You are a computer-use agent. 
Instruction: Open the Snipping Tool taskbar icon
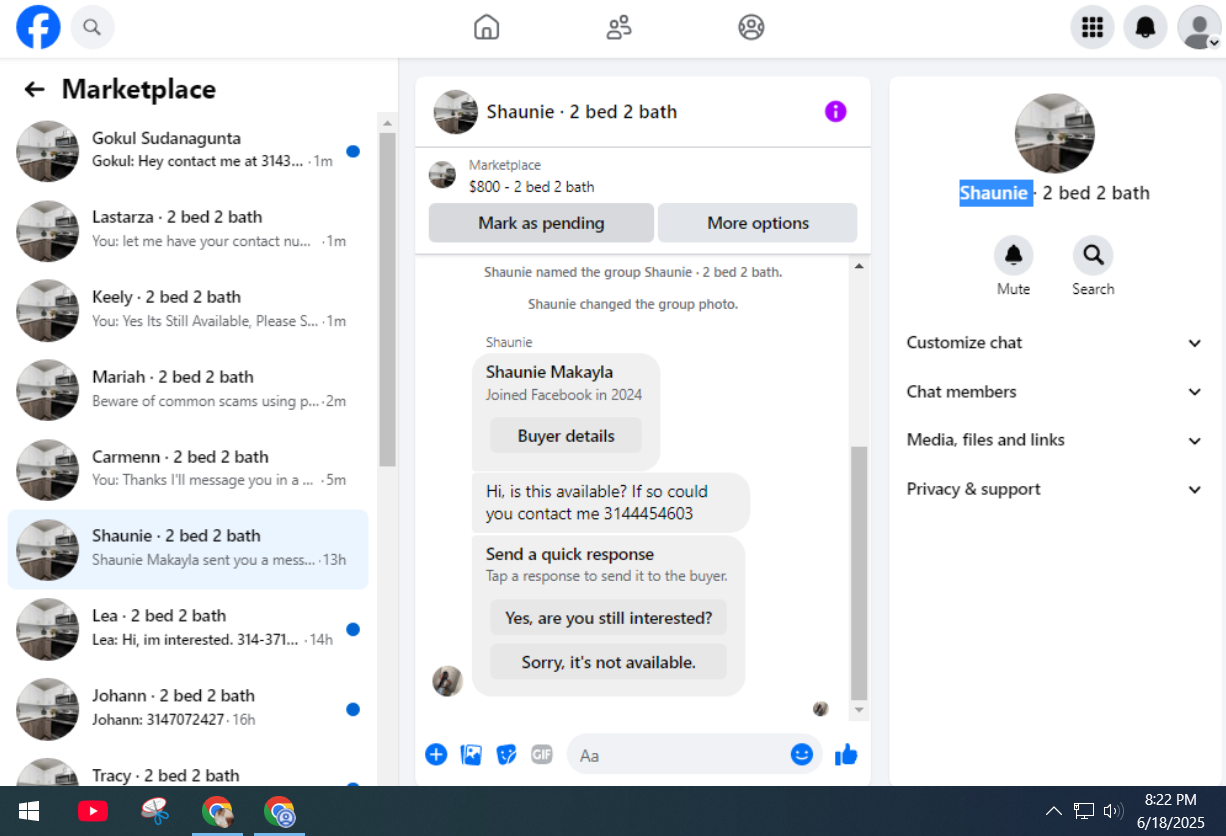pos(155,811)
